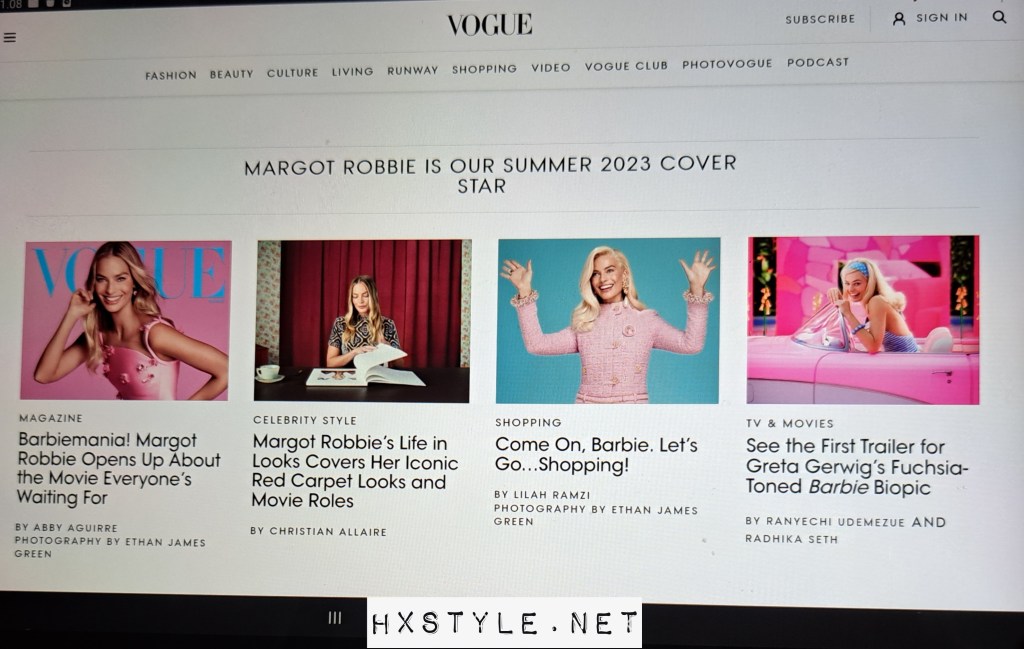Open the pink Barbie car thumbnail
The width and height of the screenshot is (1024, 649).
point(863,320)
